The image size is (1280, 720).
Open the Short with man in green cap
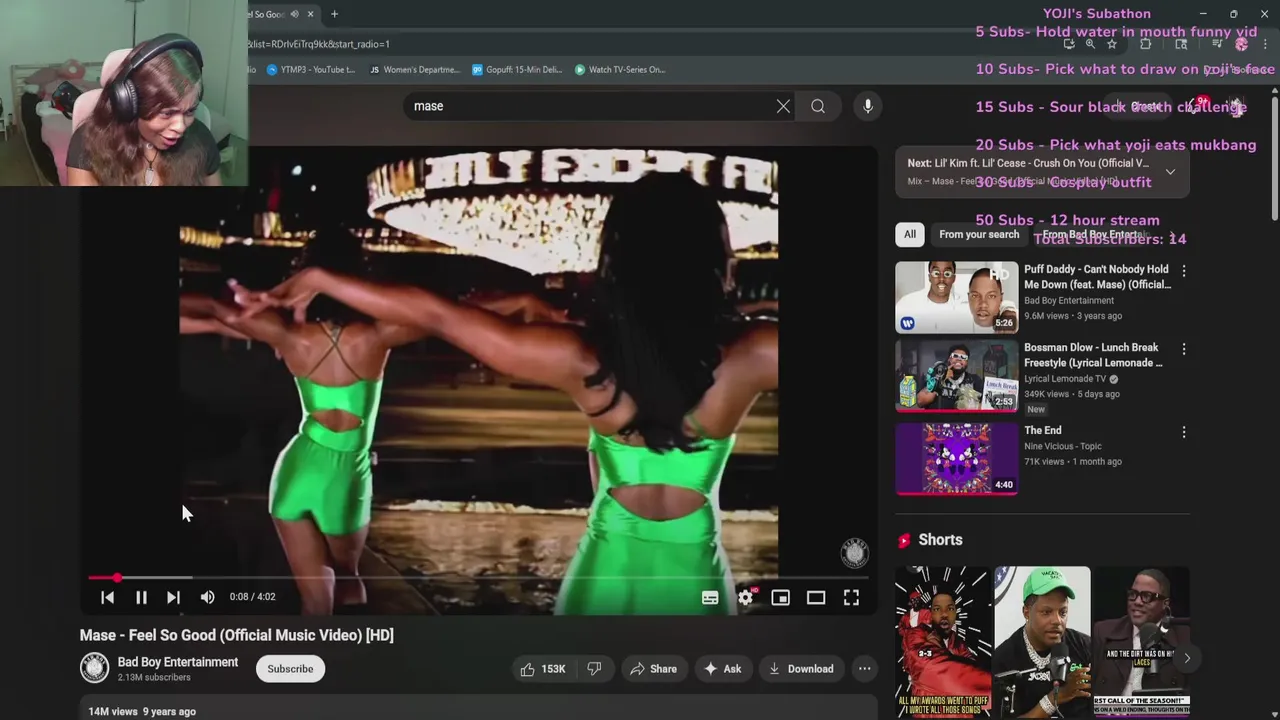[1042, 642]
